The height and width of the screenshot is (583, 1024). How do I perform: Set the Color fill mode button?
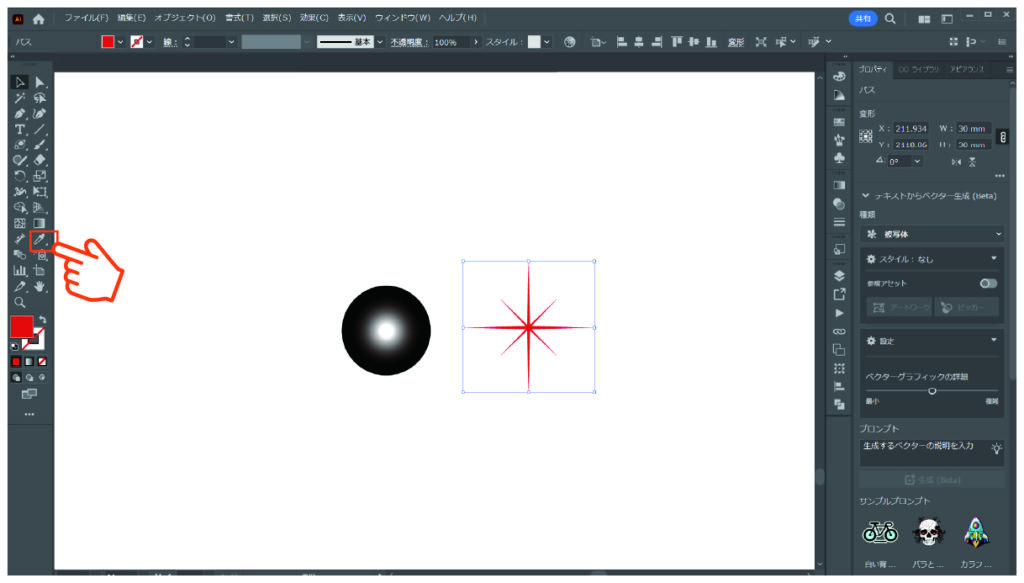click(x=16, y=361)
